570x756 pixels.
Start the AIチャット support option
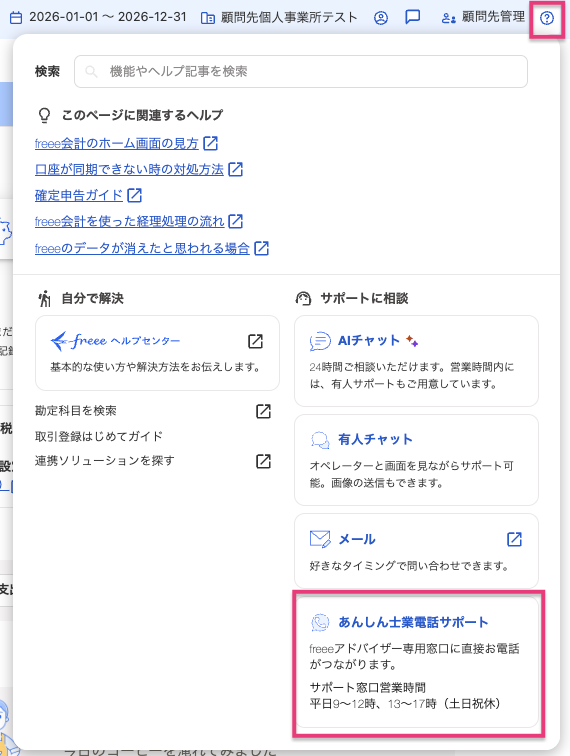point(416,361)
